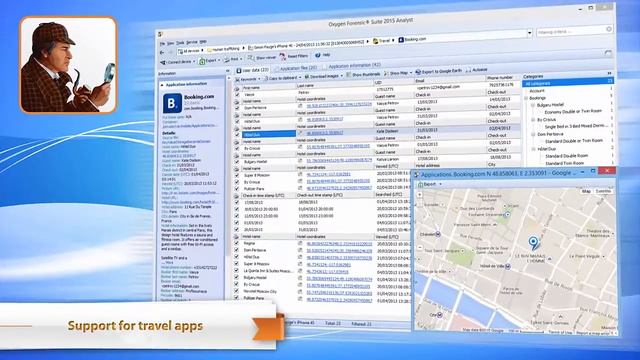
Task: Uncheck the 30/03/2013 20:00:00 row checkbox
Action: (x=237, y=209)
